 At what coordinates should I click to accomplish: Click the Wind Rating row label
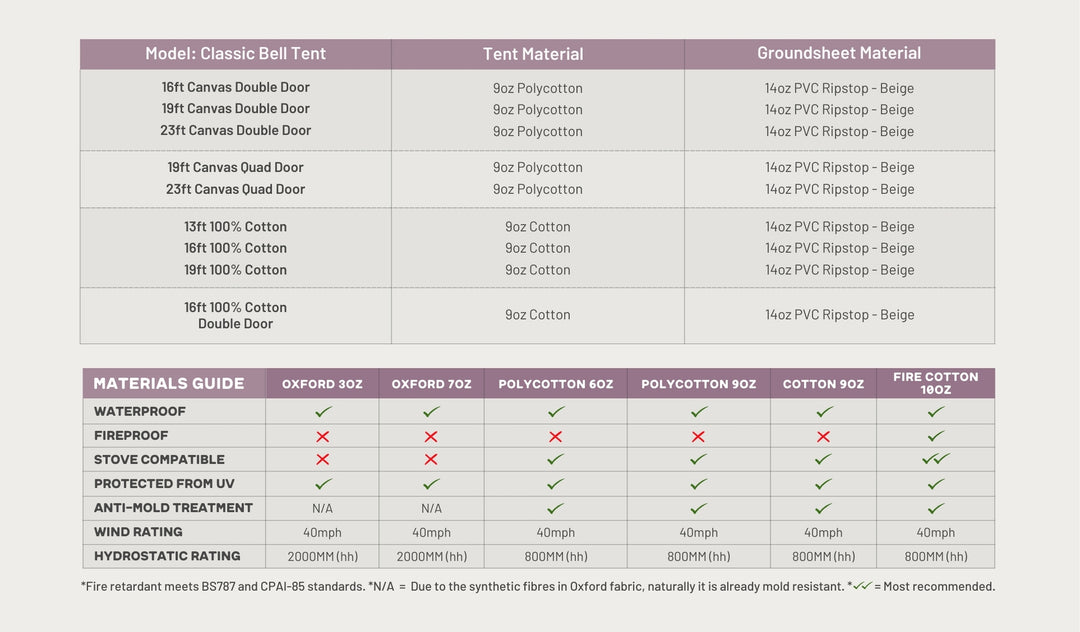(139, 532)
